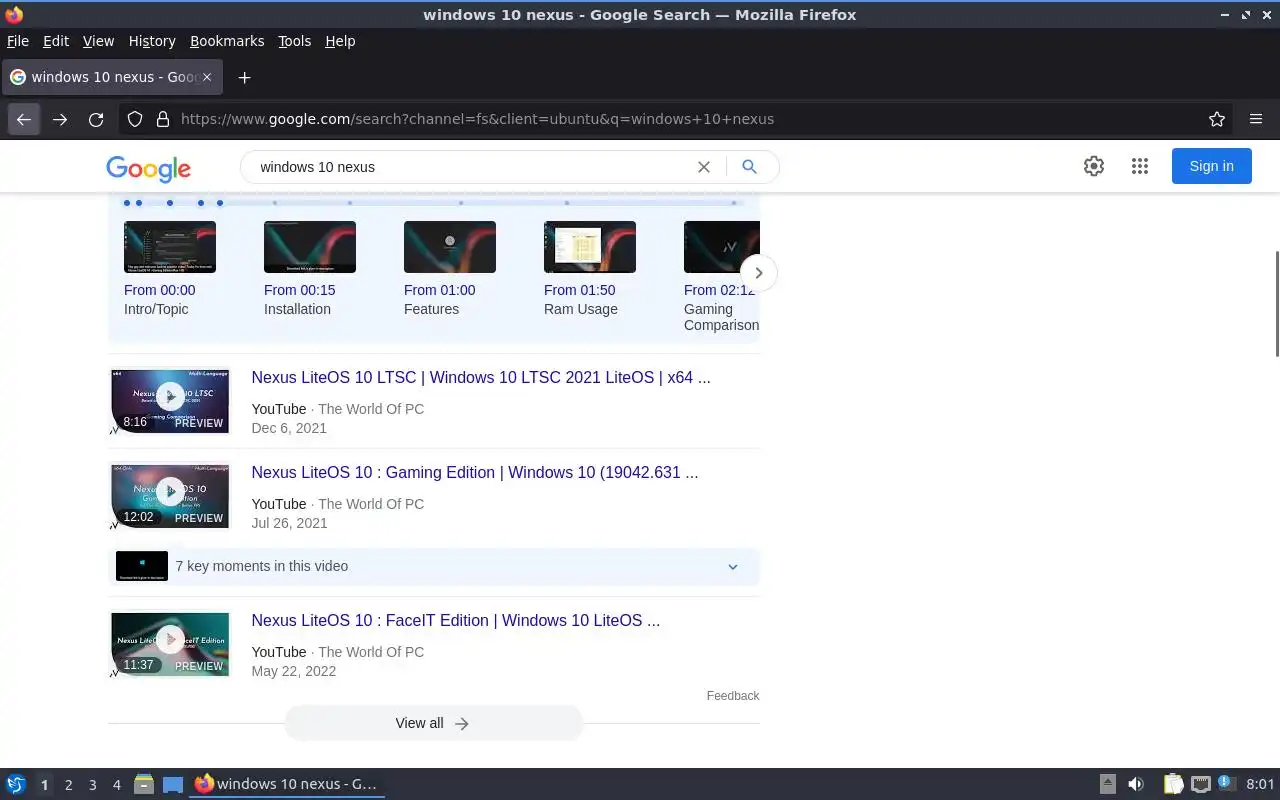Open the update notifier tray icon

1227,784
